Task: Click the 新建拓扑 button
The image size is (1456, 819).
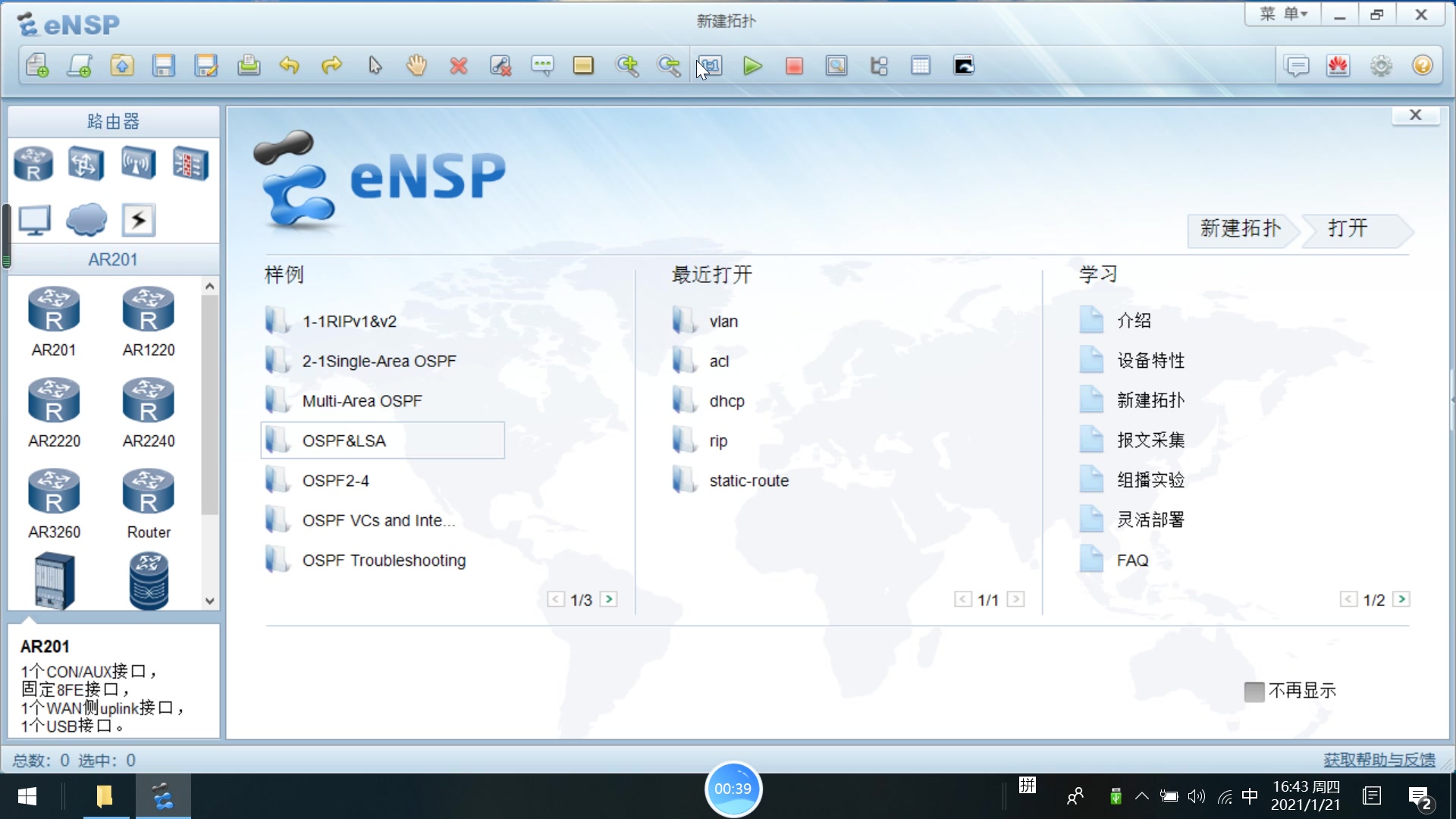Action: click(1240, 228)
